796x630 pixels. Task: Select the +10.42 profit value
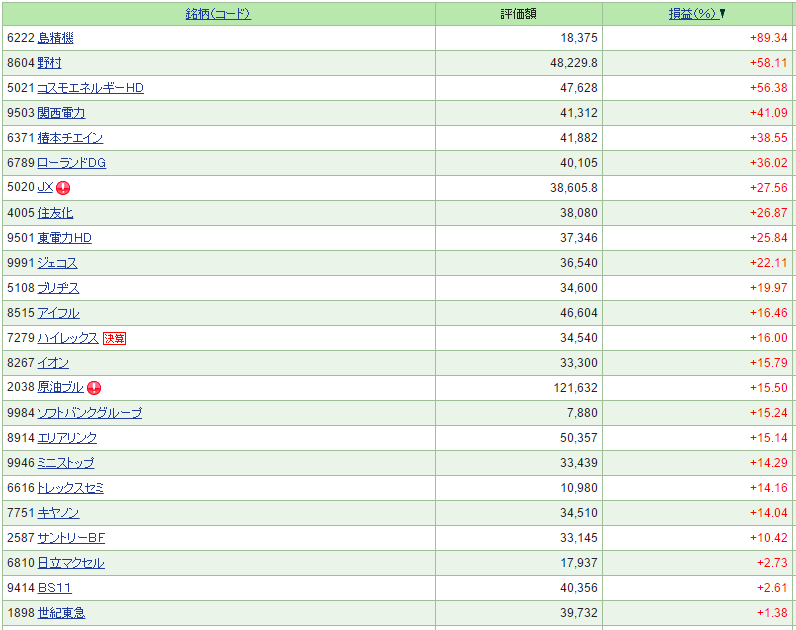[x=769, y=538]
